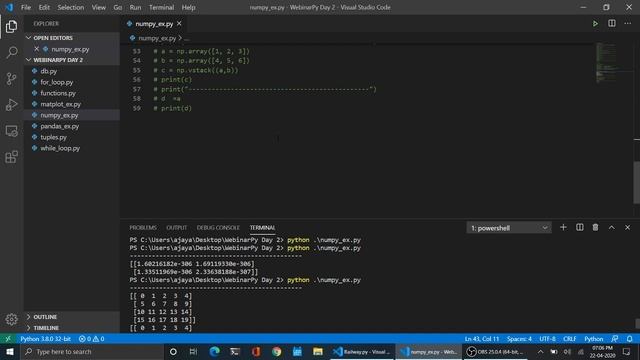Expand the Outline section
The width and height of the screenshot is (640, 360).
click(71, 317)
